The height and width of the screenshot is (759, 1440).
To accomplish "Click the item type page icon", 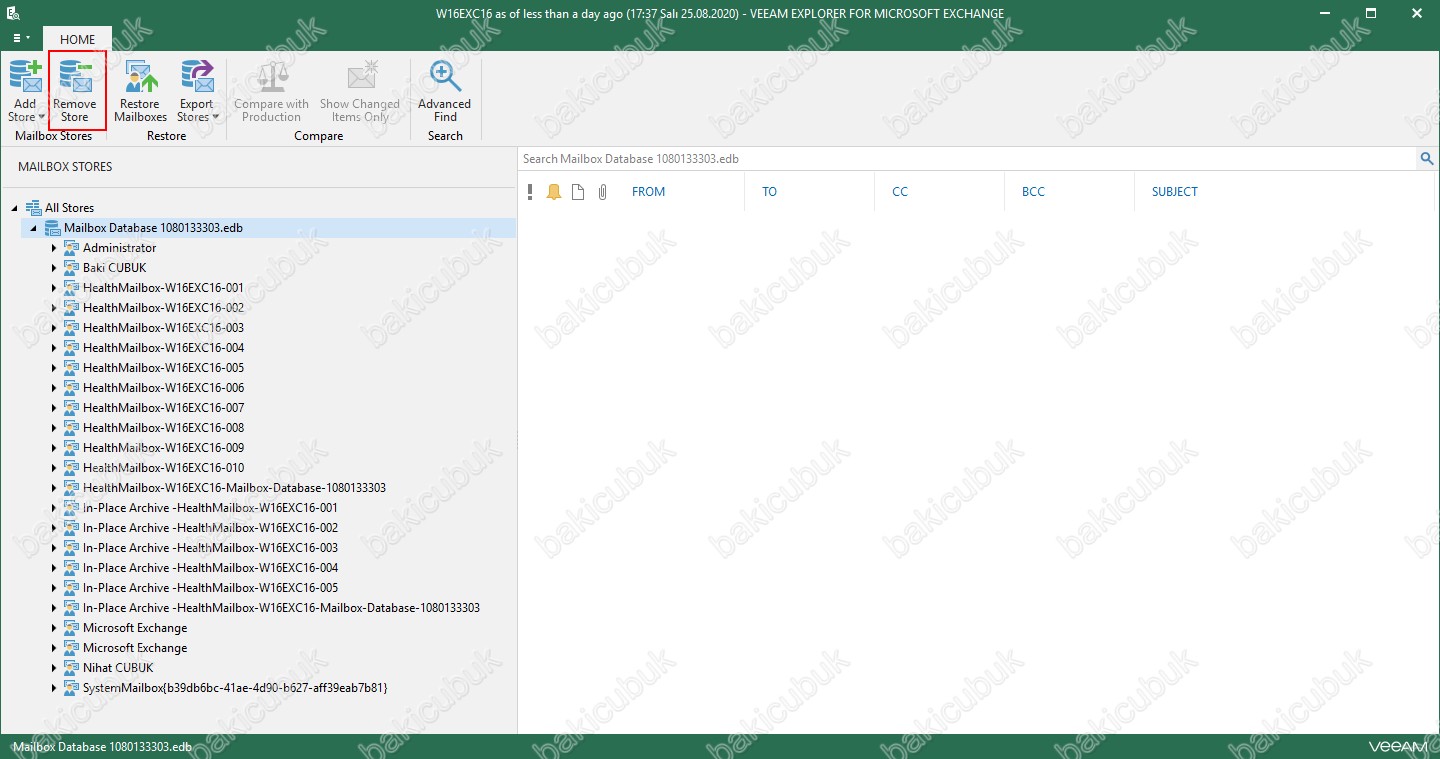I will pos(578,192).
